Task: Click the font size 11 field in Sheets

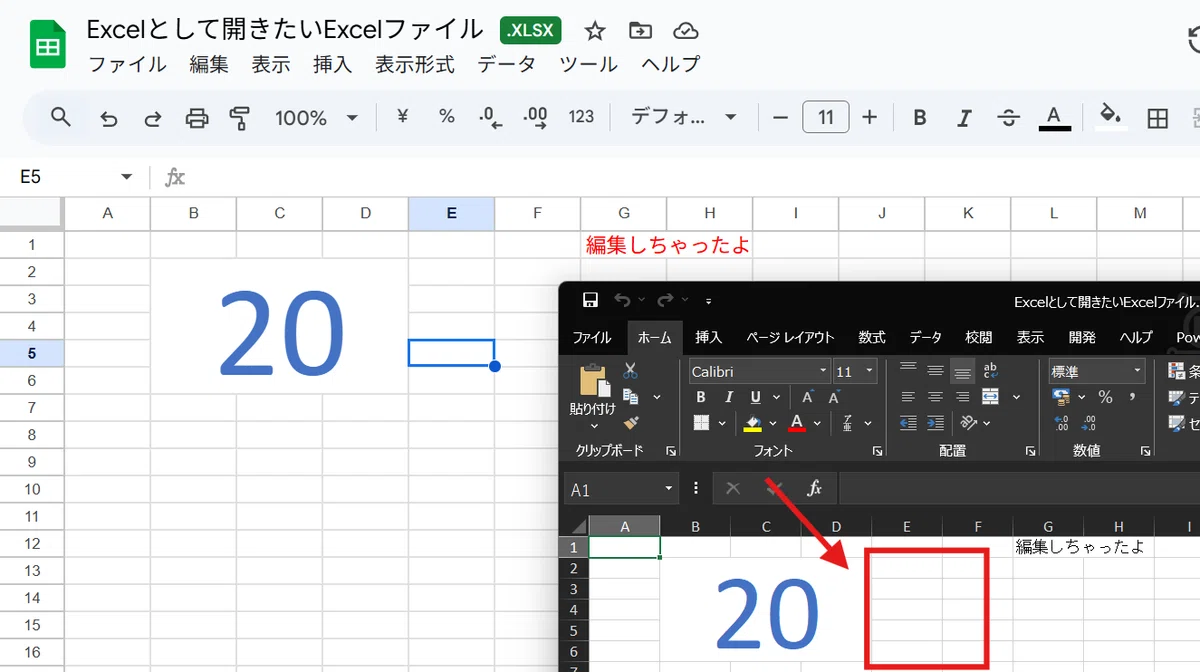Action: click(x=826, y=117)
